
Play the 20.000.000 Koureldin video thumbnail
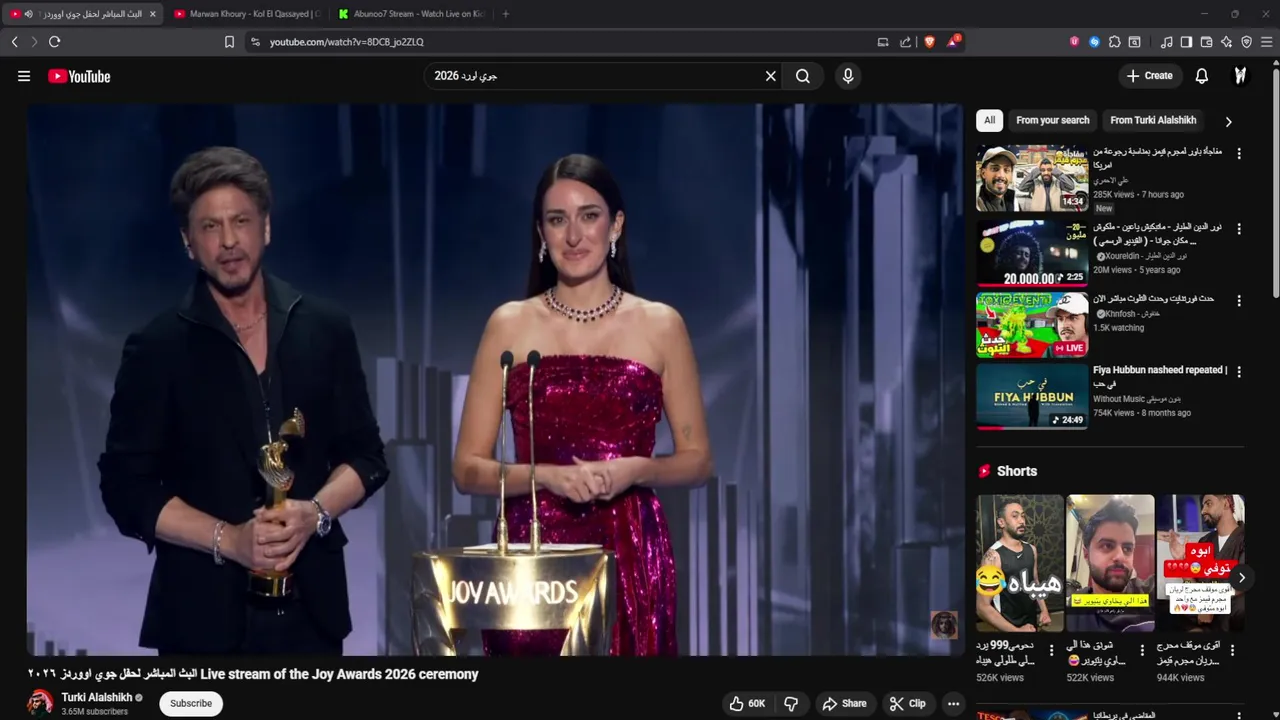point(1032,253)
